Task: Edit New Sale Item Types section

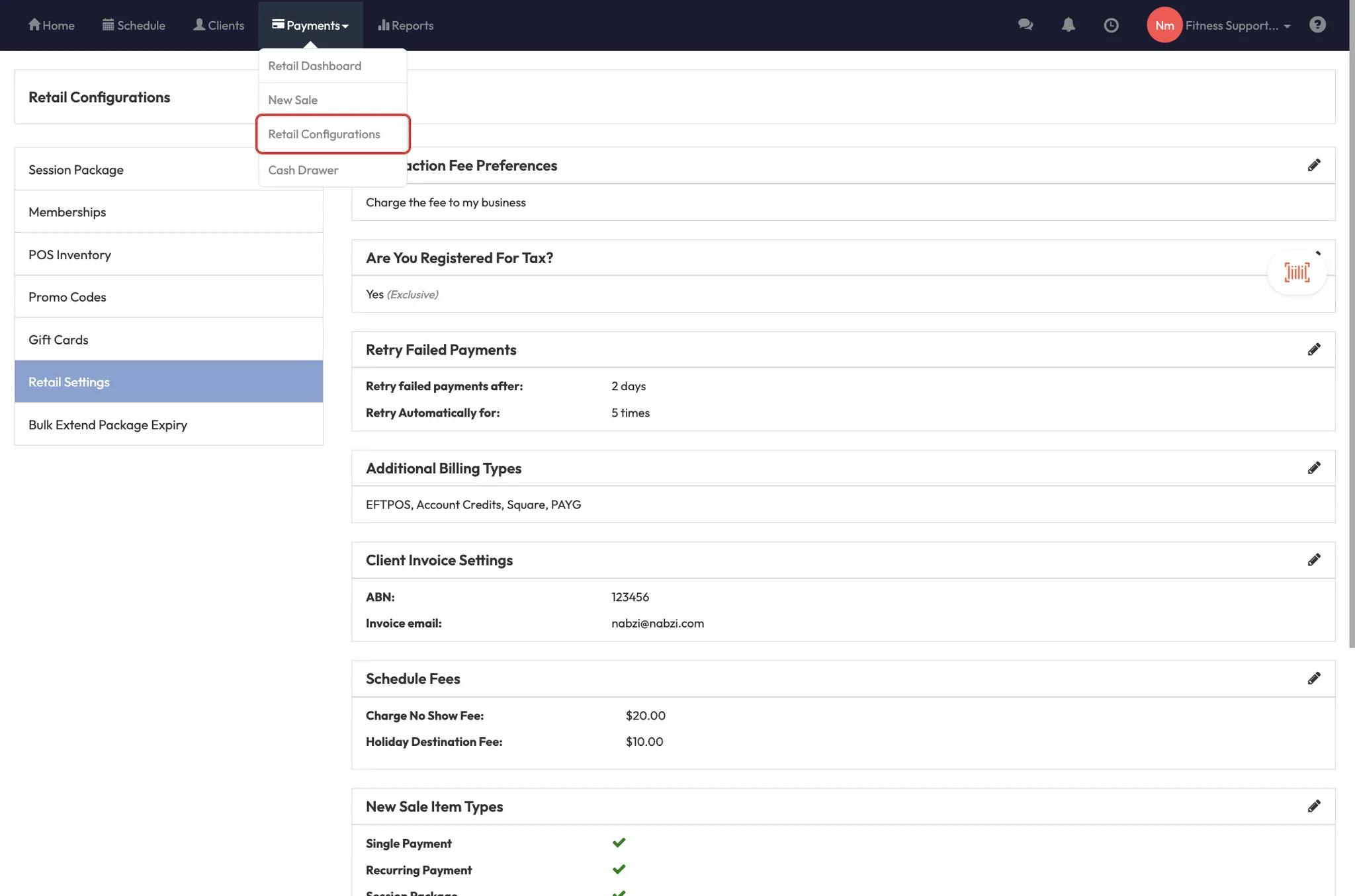Action: coord(1314,806)
